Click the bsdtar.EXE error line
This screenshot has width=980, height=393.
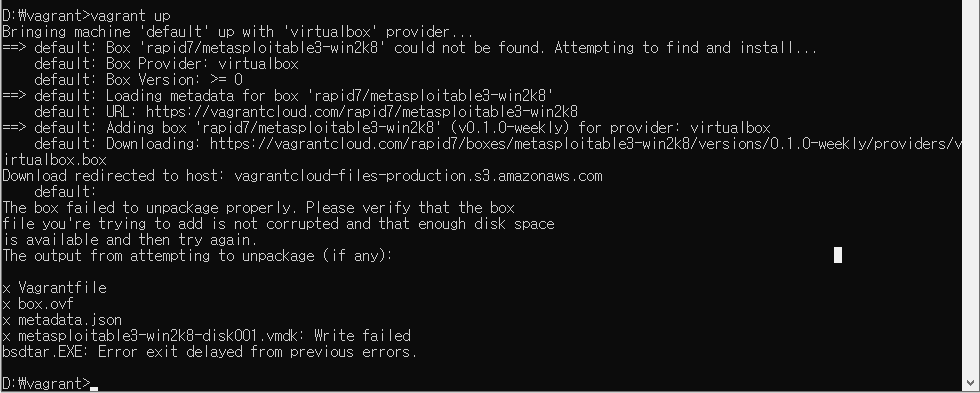pos(209,352)
